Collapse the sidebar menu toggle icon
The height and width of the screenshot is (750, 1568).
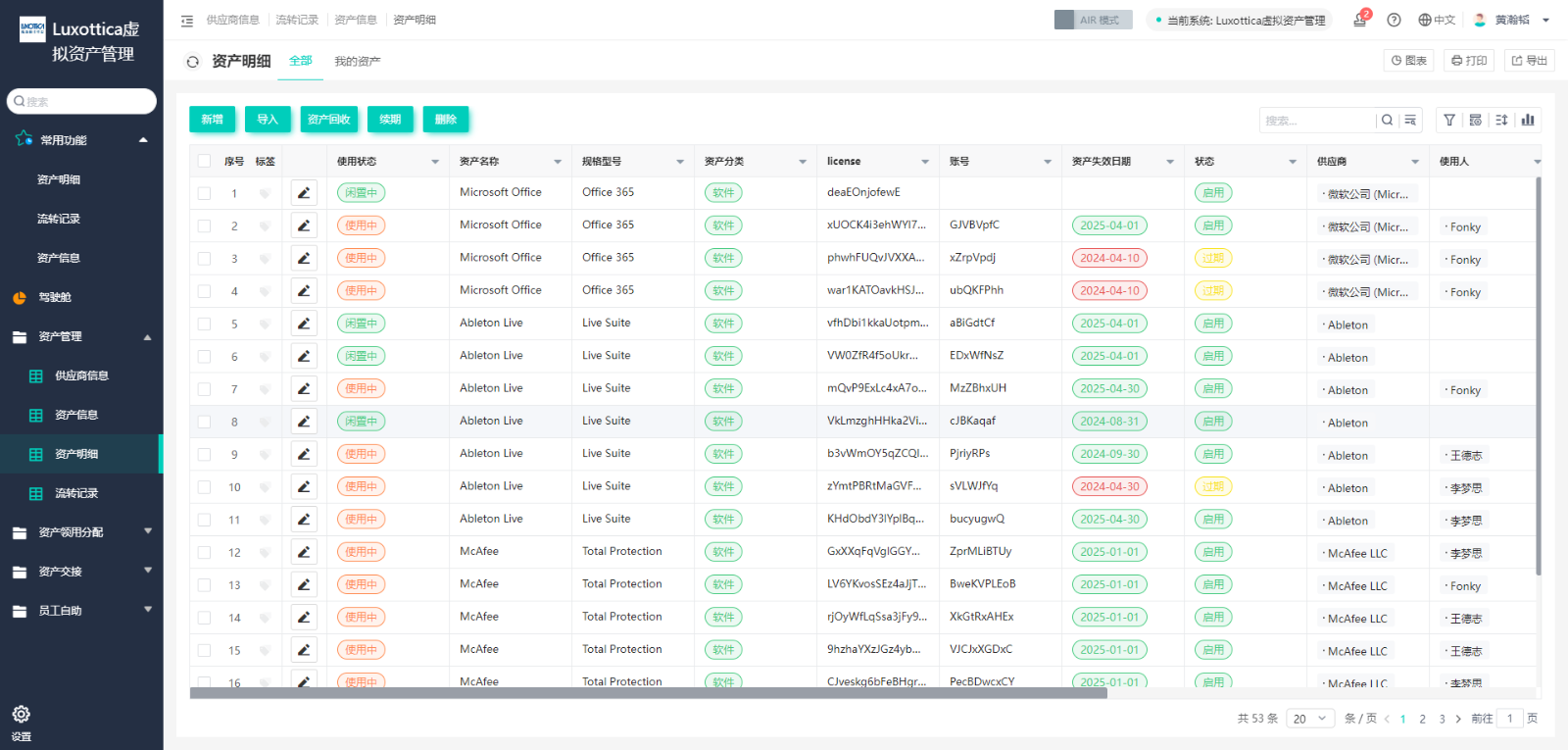point(187,20)
